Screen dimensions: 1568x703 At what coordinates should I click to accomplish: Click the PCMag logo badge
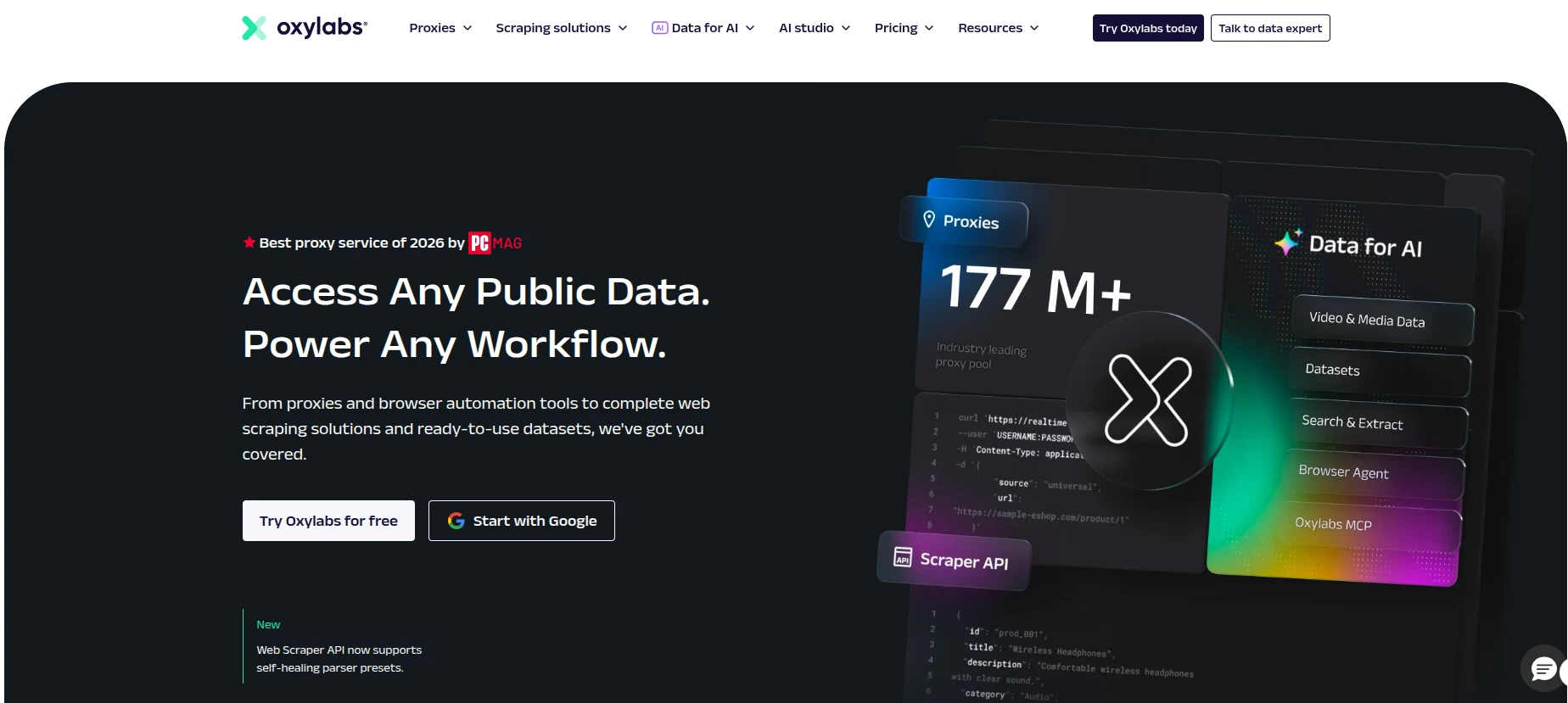pyautogui.click(x=496, y=243)
